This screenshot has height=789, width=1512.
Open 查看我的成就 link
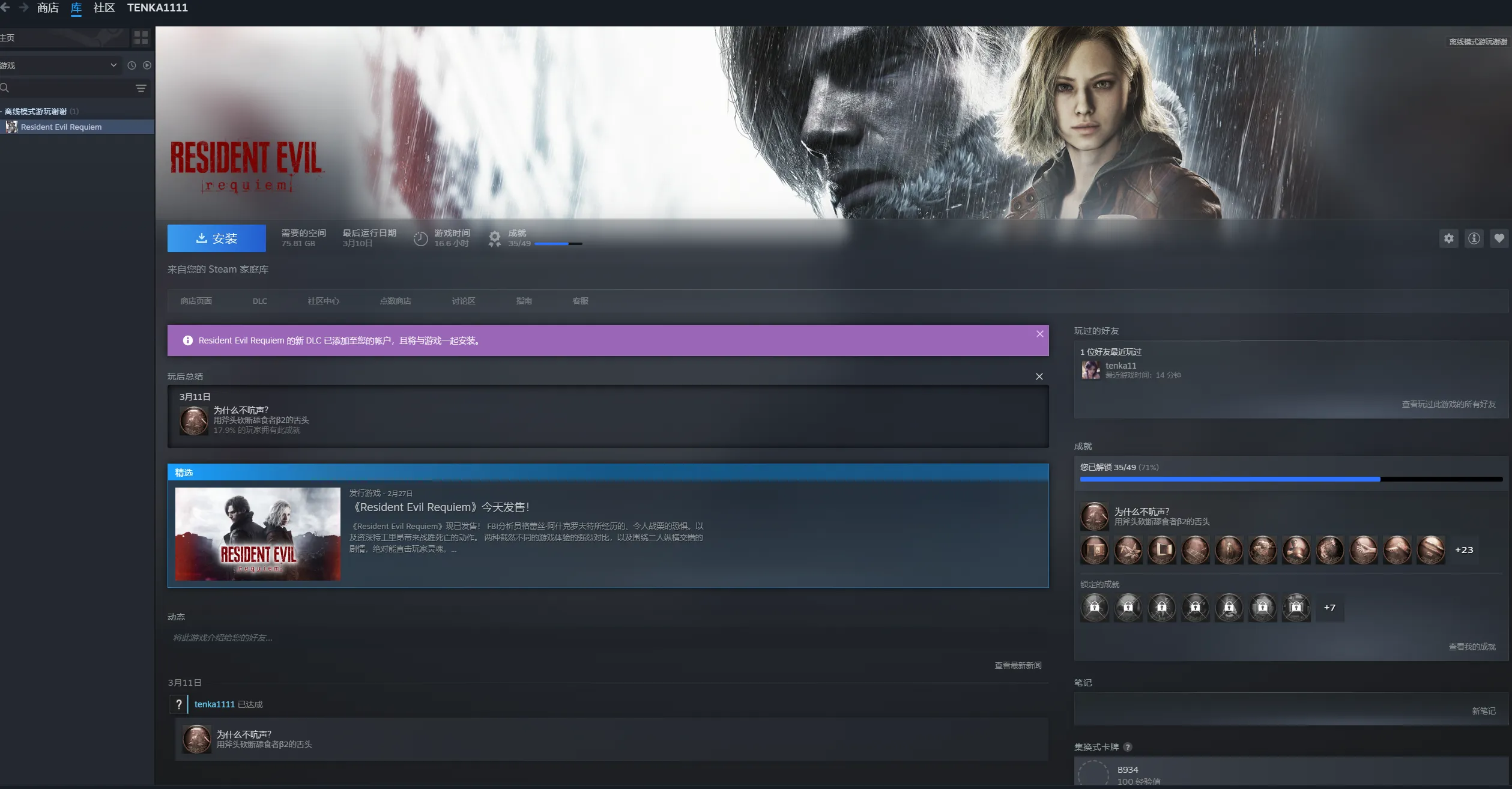[x=1472, y=647]
